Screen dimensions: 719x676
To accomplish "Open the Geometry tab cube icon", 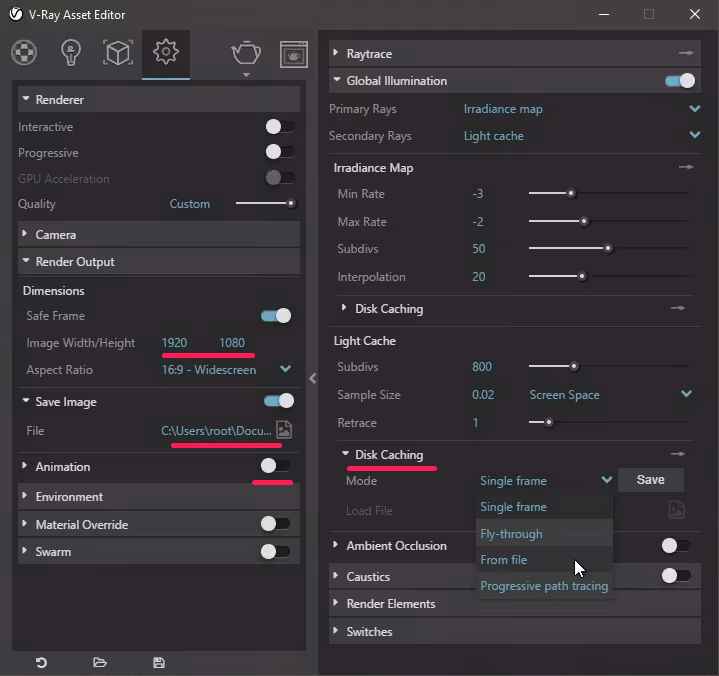I will tap(118, 52).
